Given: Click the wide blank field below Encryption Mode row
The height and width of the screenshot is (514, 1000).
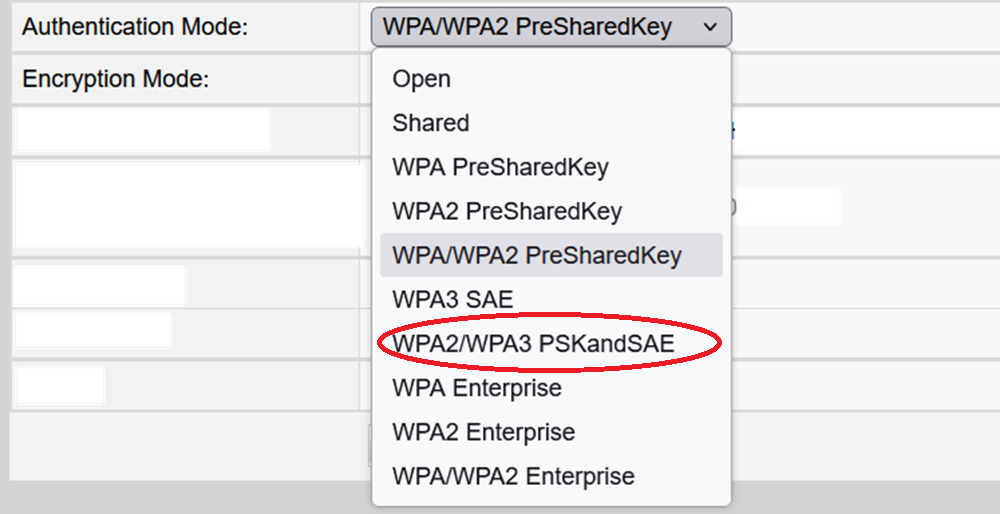Looking at the screenshot, I should click(x=867, y=131).
